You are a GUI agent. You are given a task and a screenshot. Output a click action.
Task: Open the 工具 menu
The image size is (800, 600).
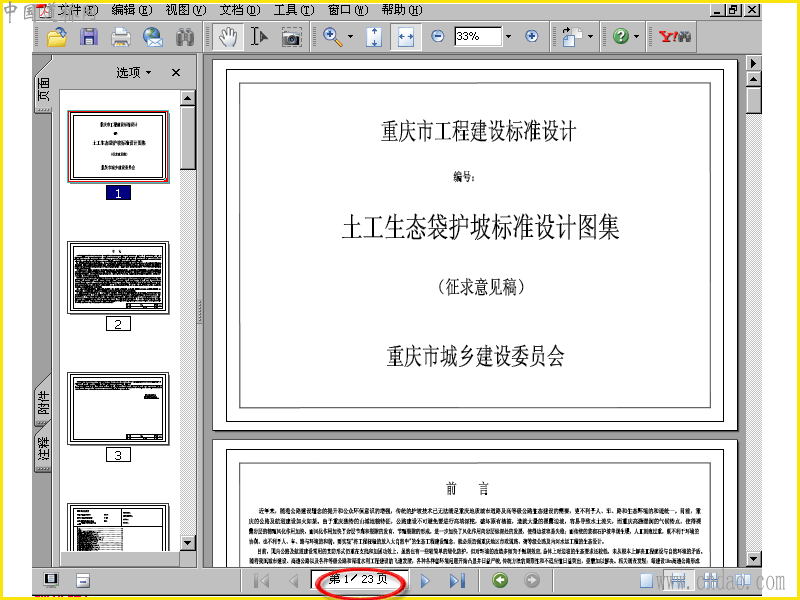294,10
